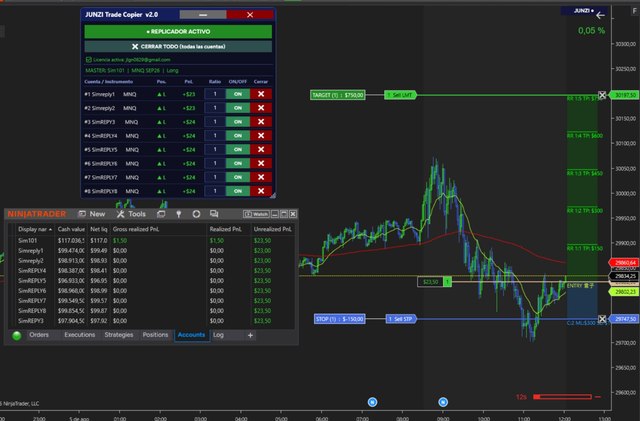Click the Cash value column header
Screen dimensions: 640x421
(71, 229)
